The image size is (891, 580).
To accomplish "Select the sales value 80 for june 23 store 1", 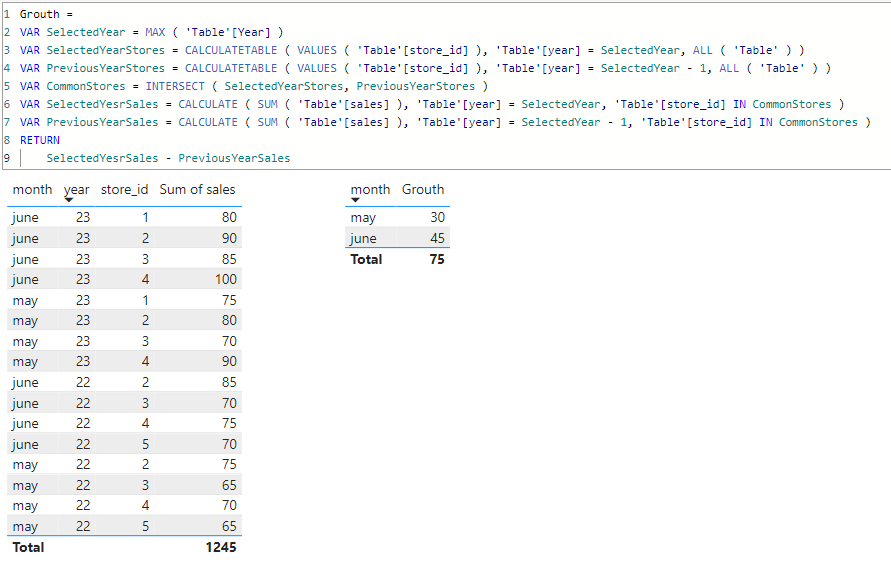I will (229, 218).
